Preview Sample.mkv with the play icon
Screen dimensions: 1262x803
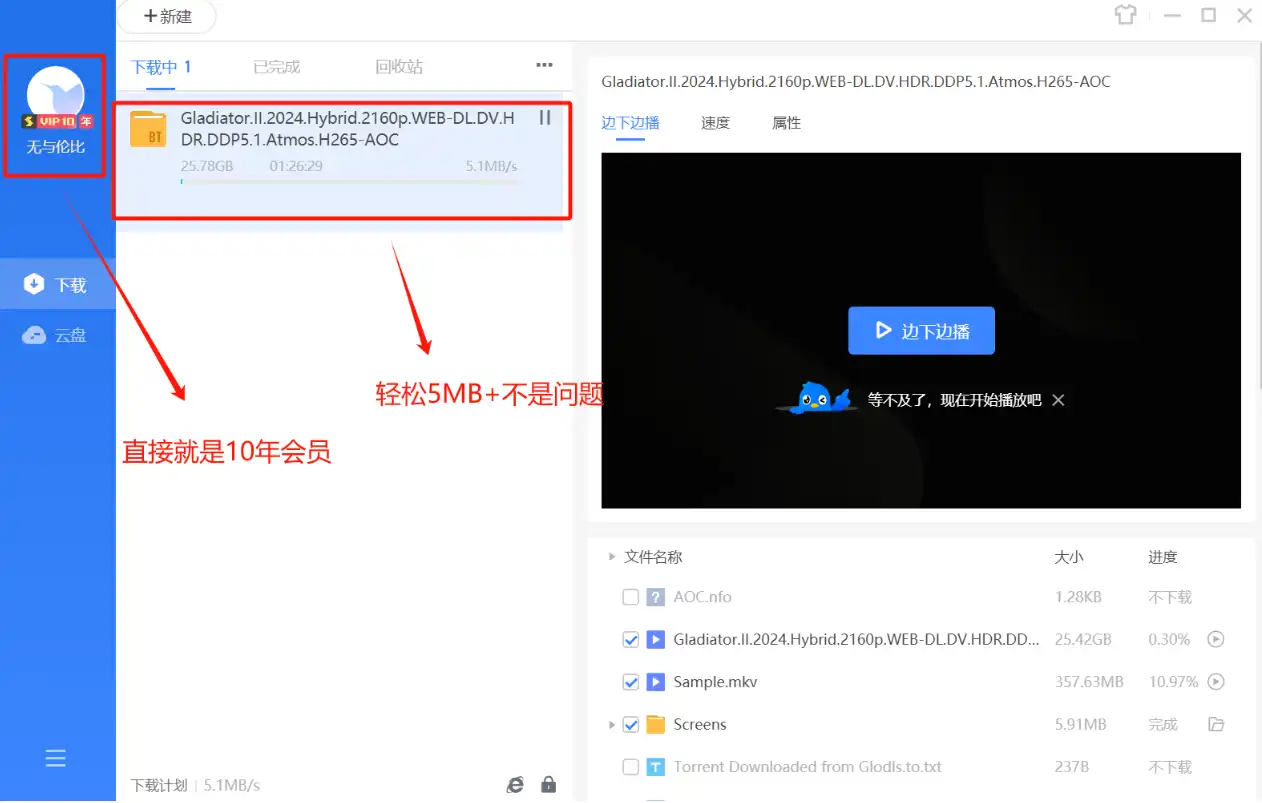[1215, 681]
